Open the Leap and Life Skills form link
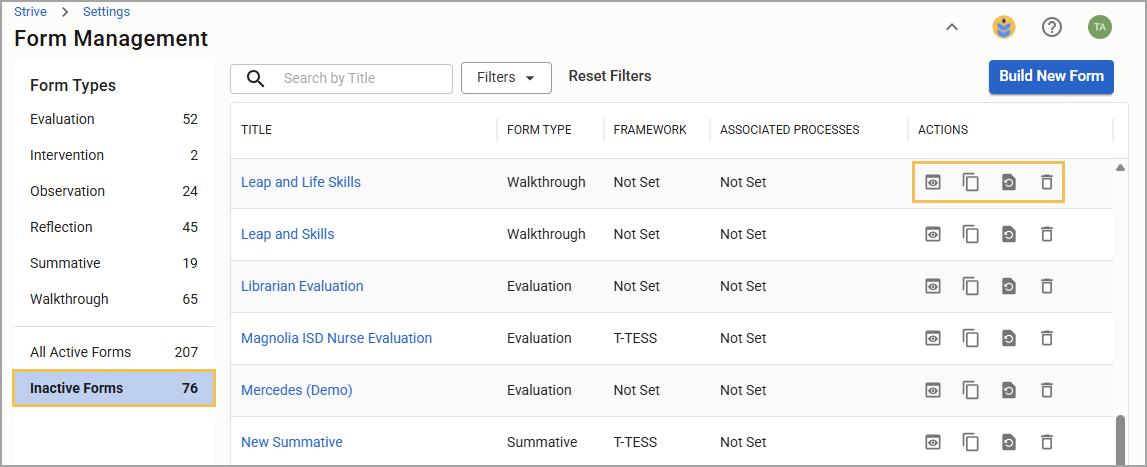The height and width of the screenshot is (467, 1147). (301, 182)
